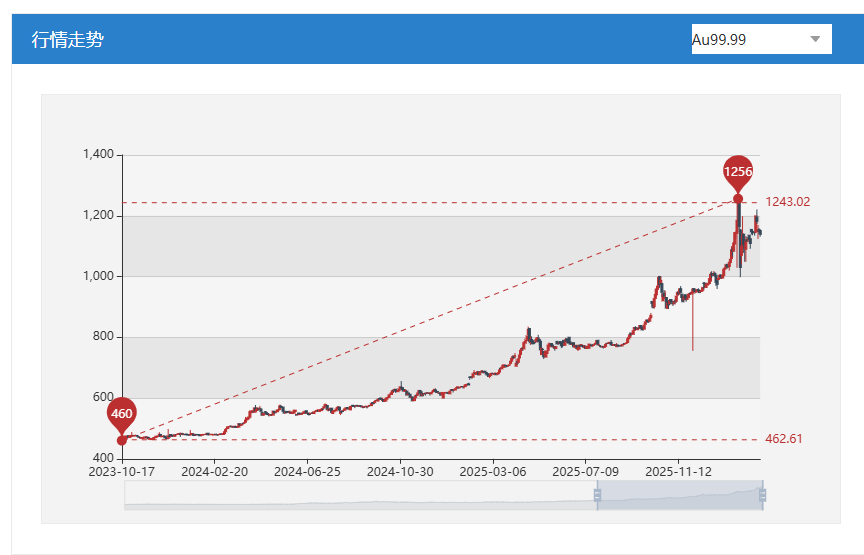Click the 2024-02-20 date axis label
864x555 pixels.
[x=214, y=469]
